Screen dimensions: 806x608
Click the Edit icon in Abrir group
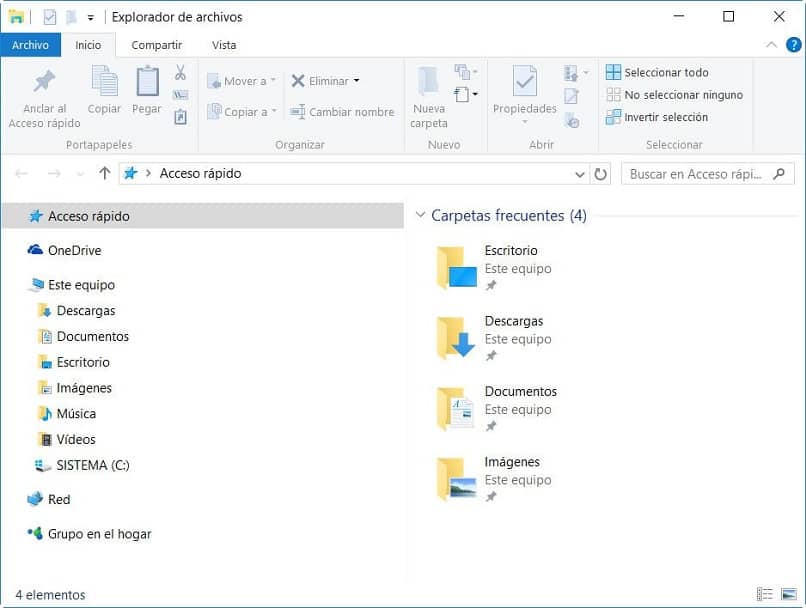click(571, 96)
